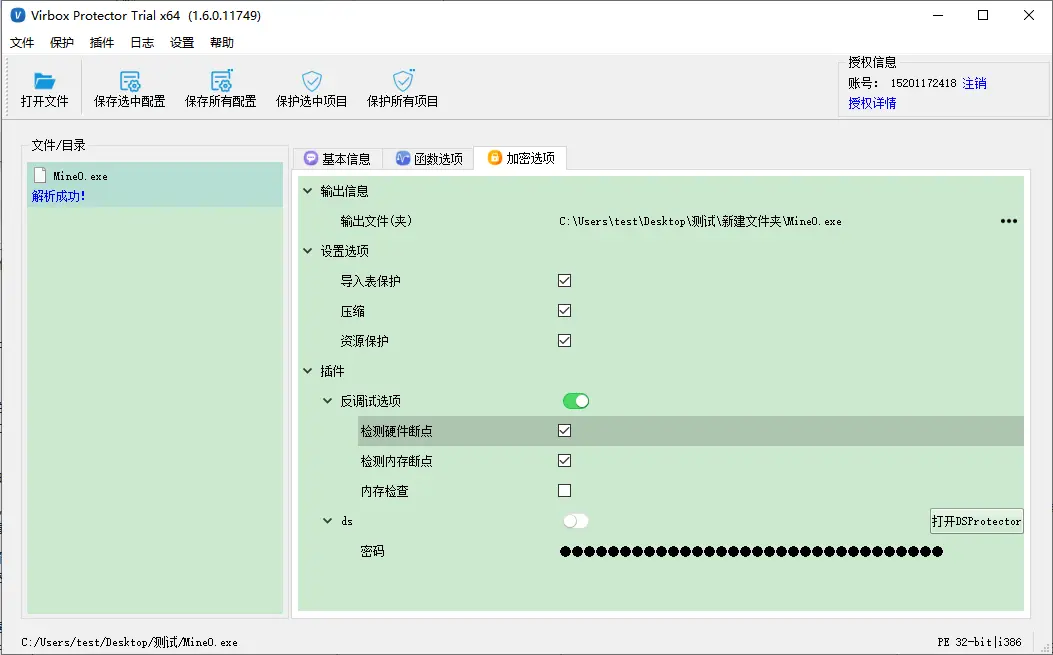Click the output file path field
Viewport: 1053px width, 655px height.
tap(700, 221)
